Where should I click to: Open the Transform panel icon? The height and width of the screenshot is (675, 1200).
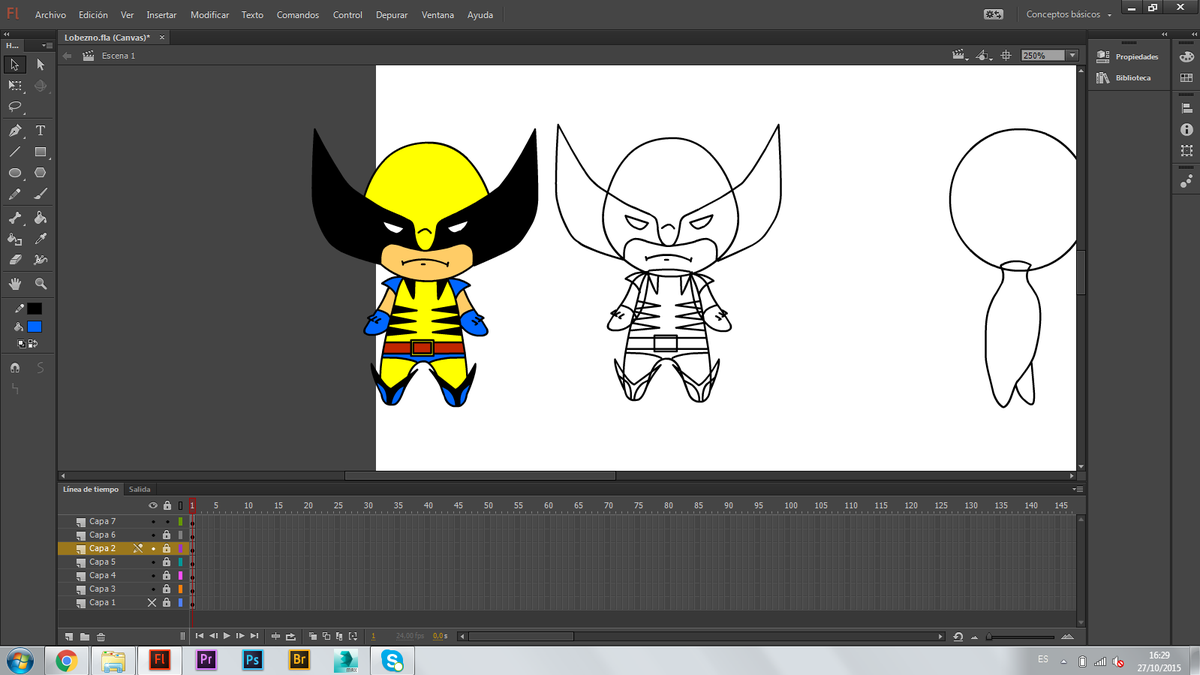pyautogui.click(x=1186, y=151)
